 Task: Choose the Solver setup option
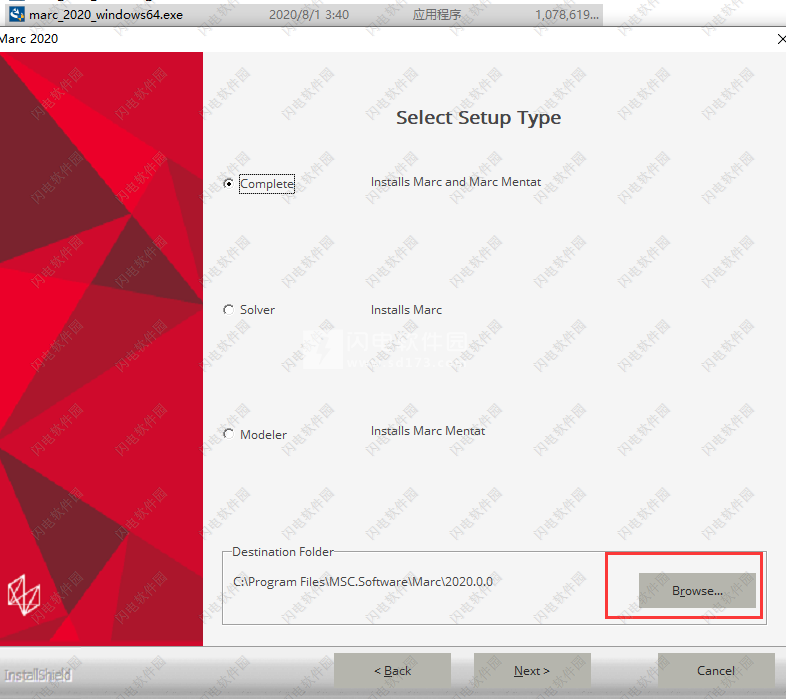point(229,309)
